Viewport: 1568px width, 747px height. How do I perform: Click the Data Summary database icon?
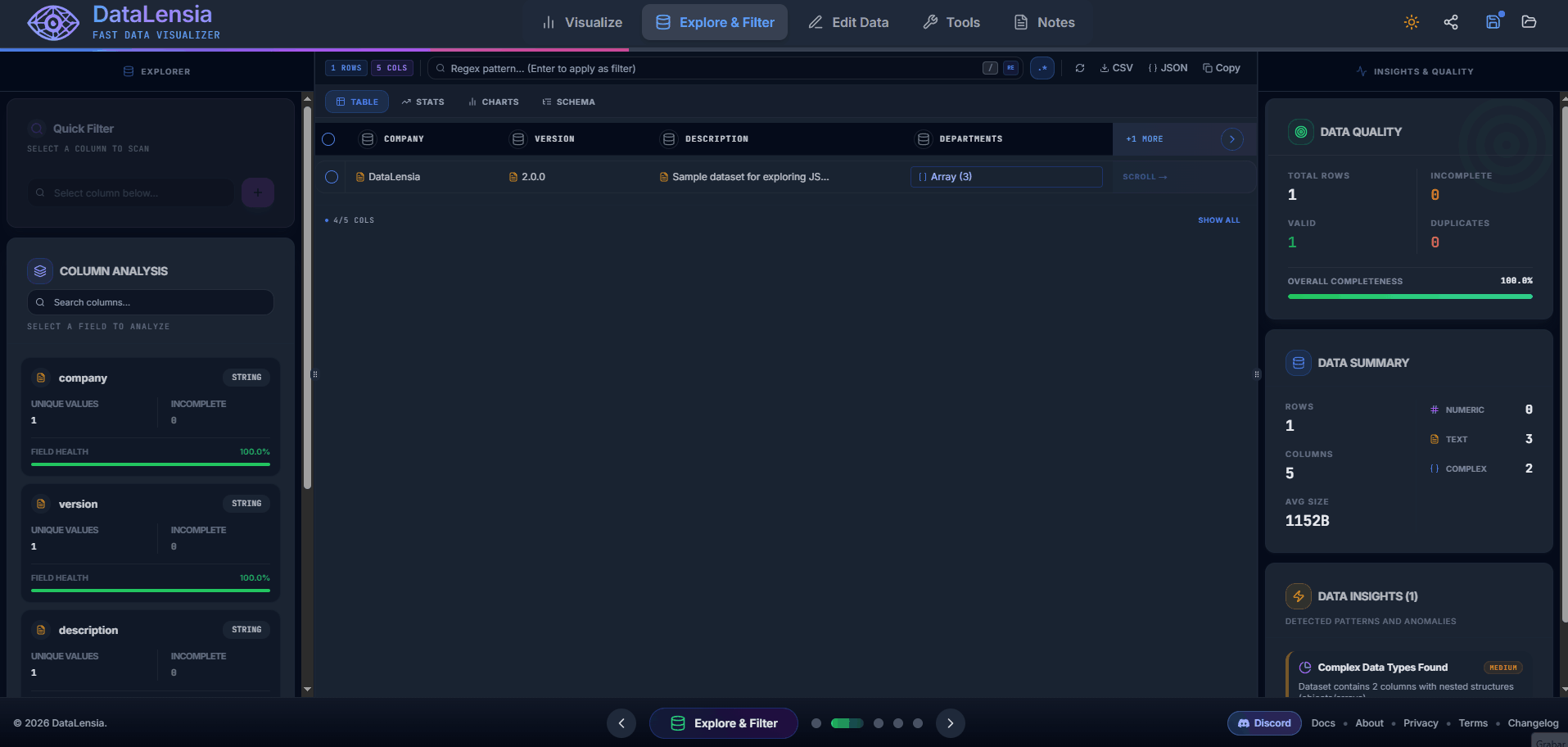(x=1298, y=363)
